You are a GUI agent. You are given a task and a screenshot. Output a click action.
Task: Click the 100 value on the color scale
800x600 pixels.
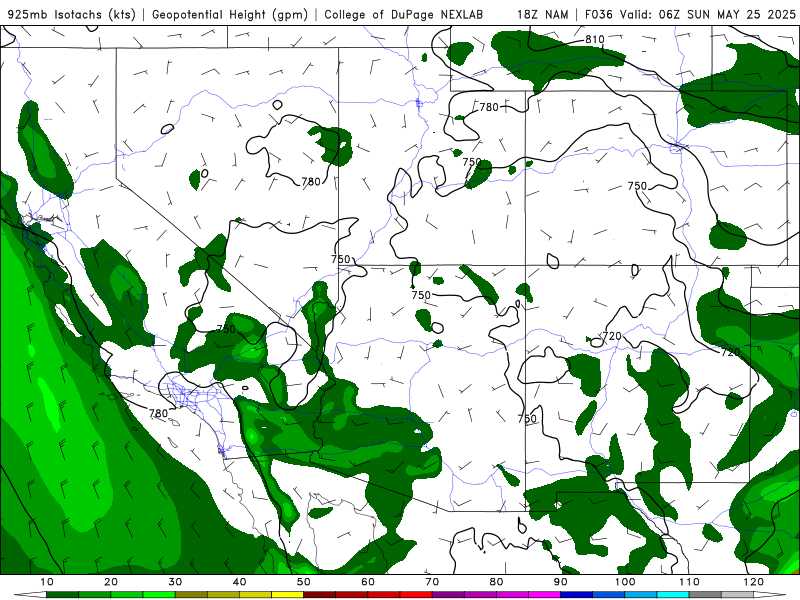(x=625, y=582)
